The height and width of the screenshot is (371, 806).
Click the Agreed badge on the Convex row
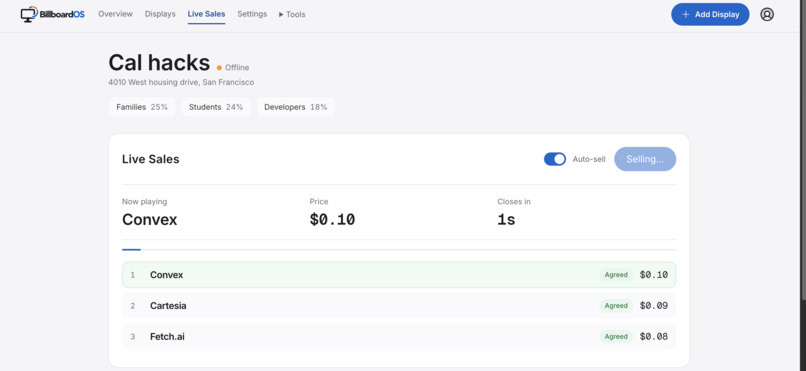point(616,275)
